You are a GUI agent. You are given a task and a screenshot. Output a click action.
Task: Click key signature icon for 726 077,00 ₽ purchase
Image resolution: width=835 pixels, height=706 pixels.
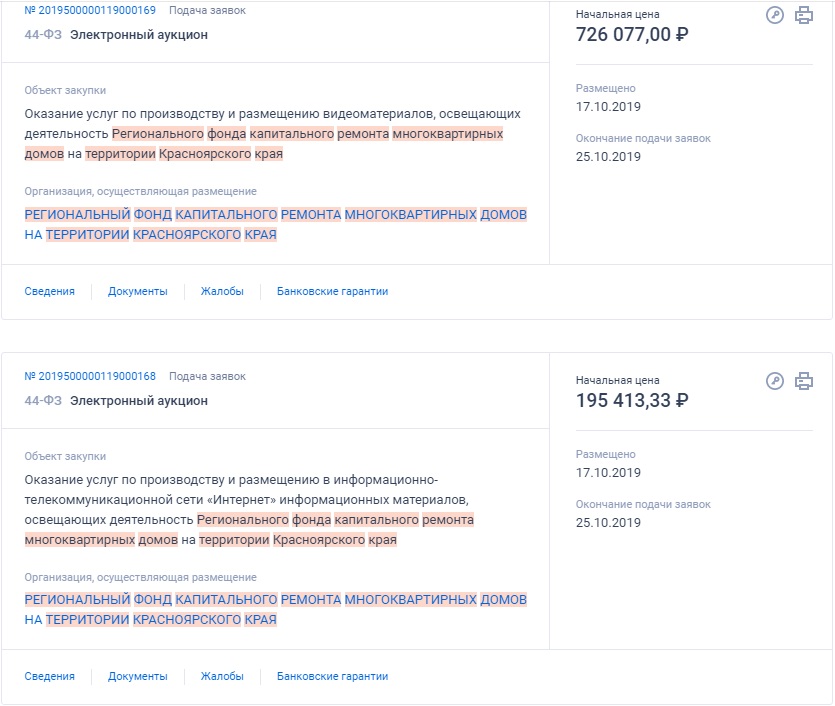pyautogui.click(x=775, y=15)
